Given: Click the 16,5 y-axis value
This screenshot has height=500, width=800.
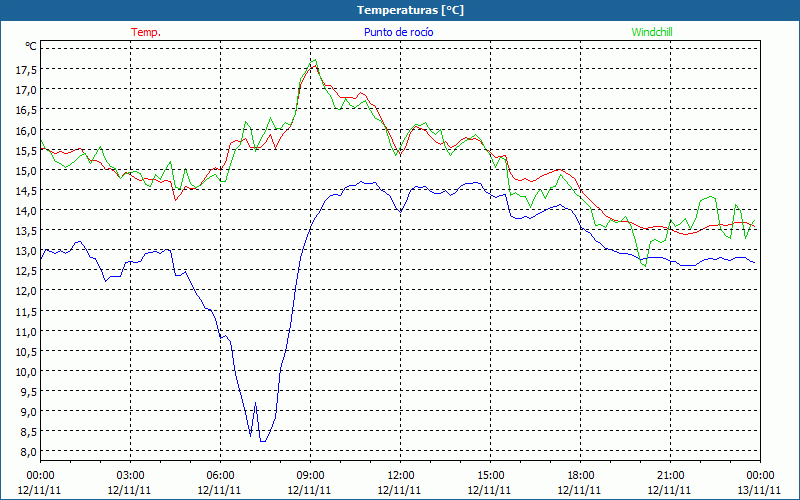Looking at the screenshot, I should (26, 111).
